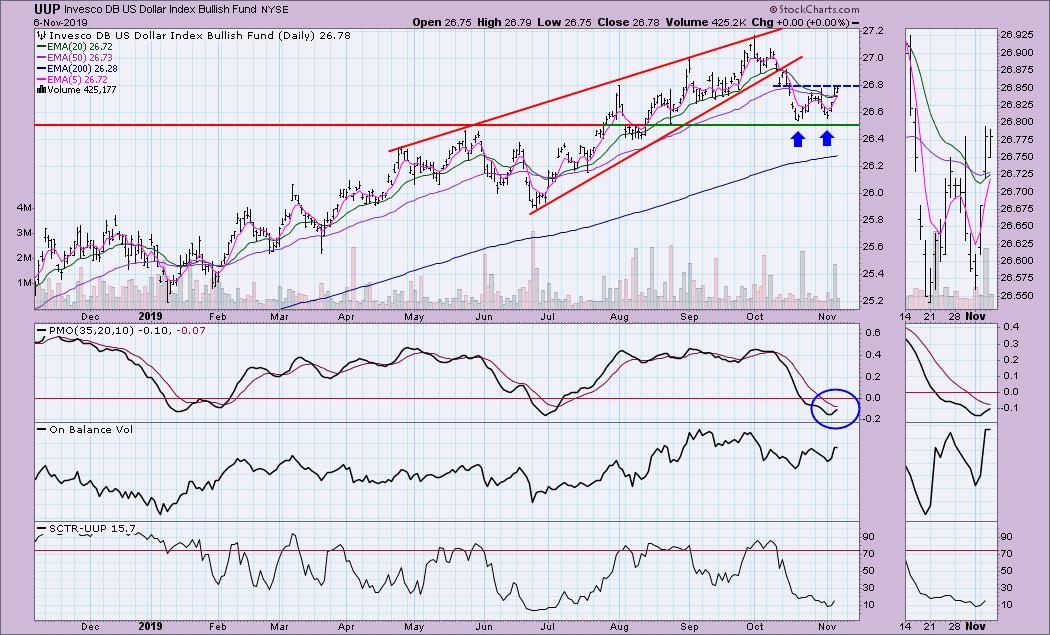Select the Invesco DB US Dollar Index Bullish Fund NYSE title
Viewport: 1050px width, 635px height.
(176, 10)
